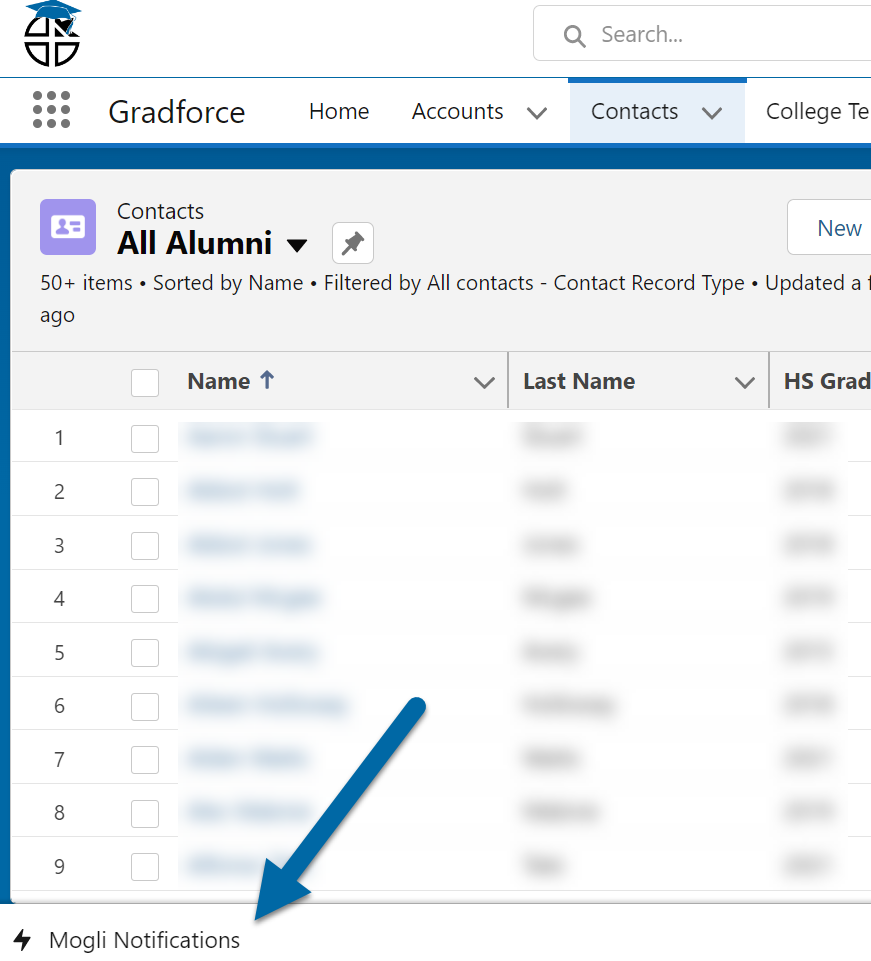Open Name column actions chevron
This screenshot has width=871, height=961.
click(484, 383)
